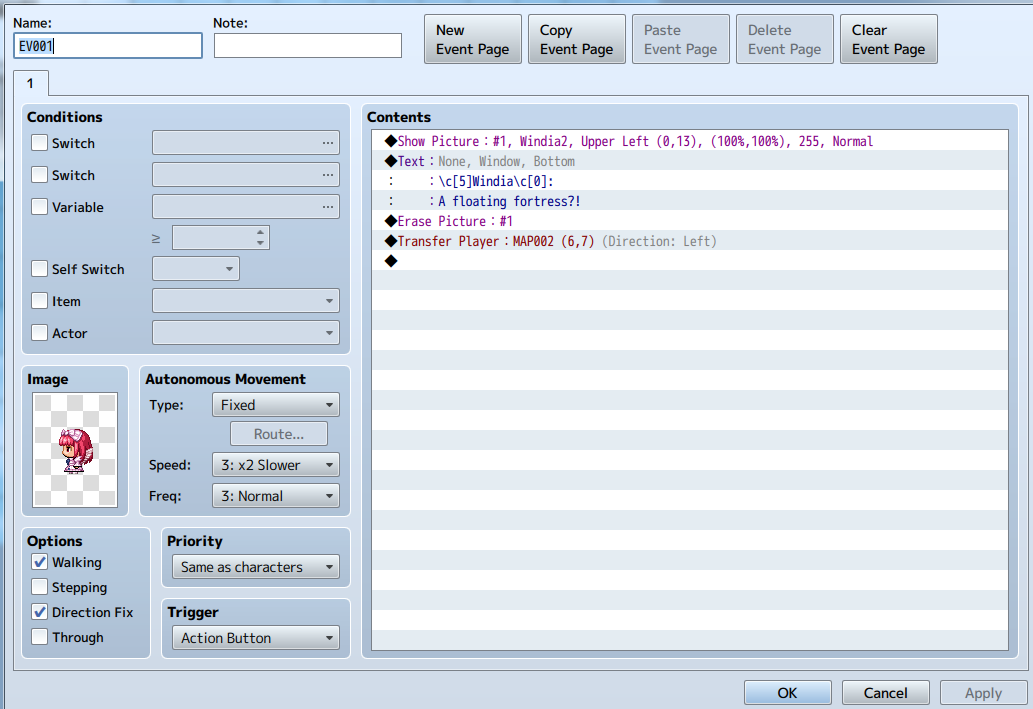The height and width of the screenshot is (709, 1033).
Task: Open the Self Switch dropdown
Action: click(196, 269)
